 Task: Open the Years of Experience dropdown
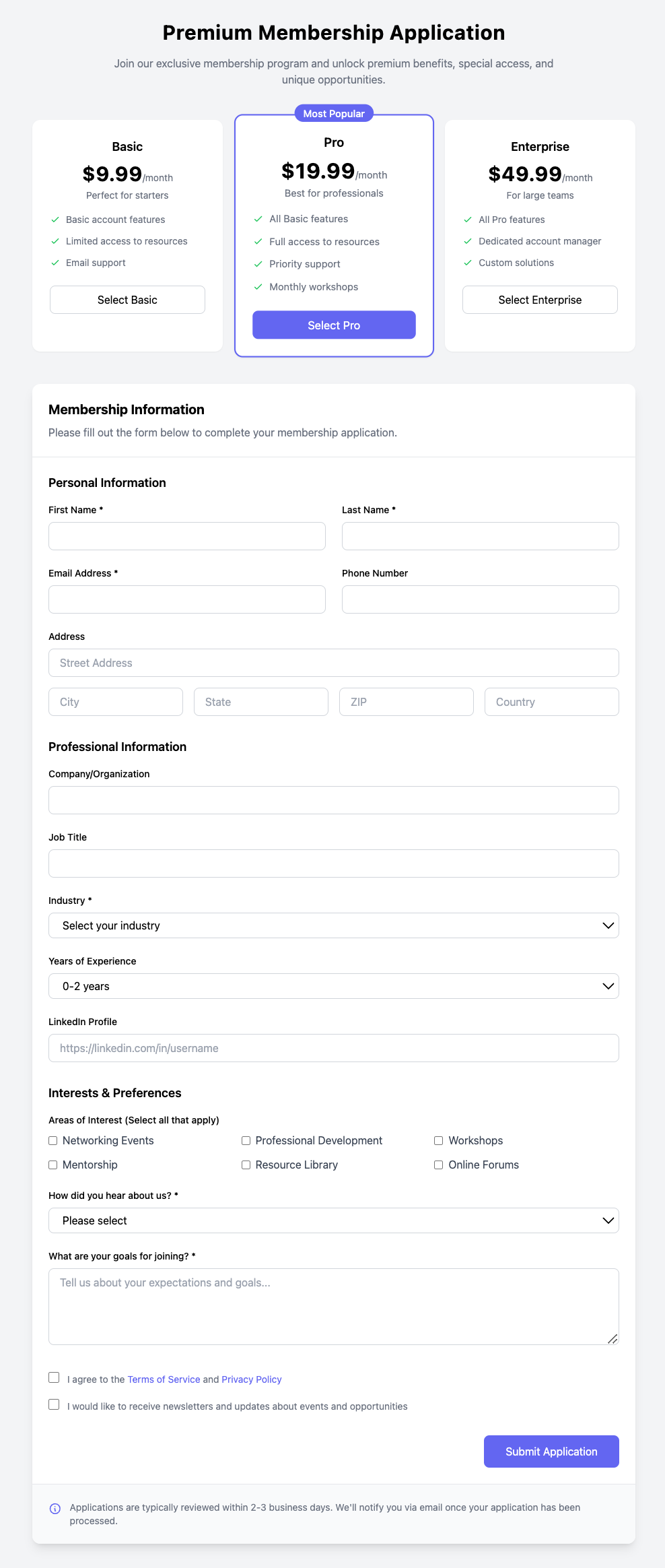coord(334,986)
